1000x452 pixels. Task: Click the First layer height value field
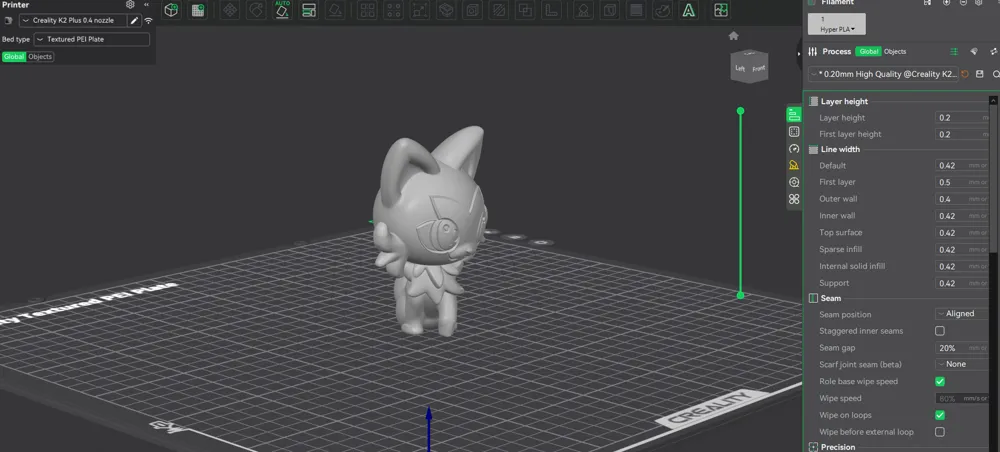click(962, 134)
